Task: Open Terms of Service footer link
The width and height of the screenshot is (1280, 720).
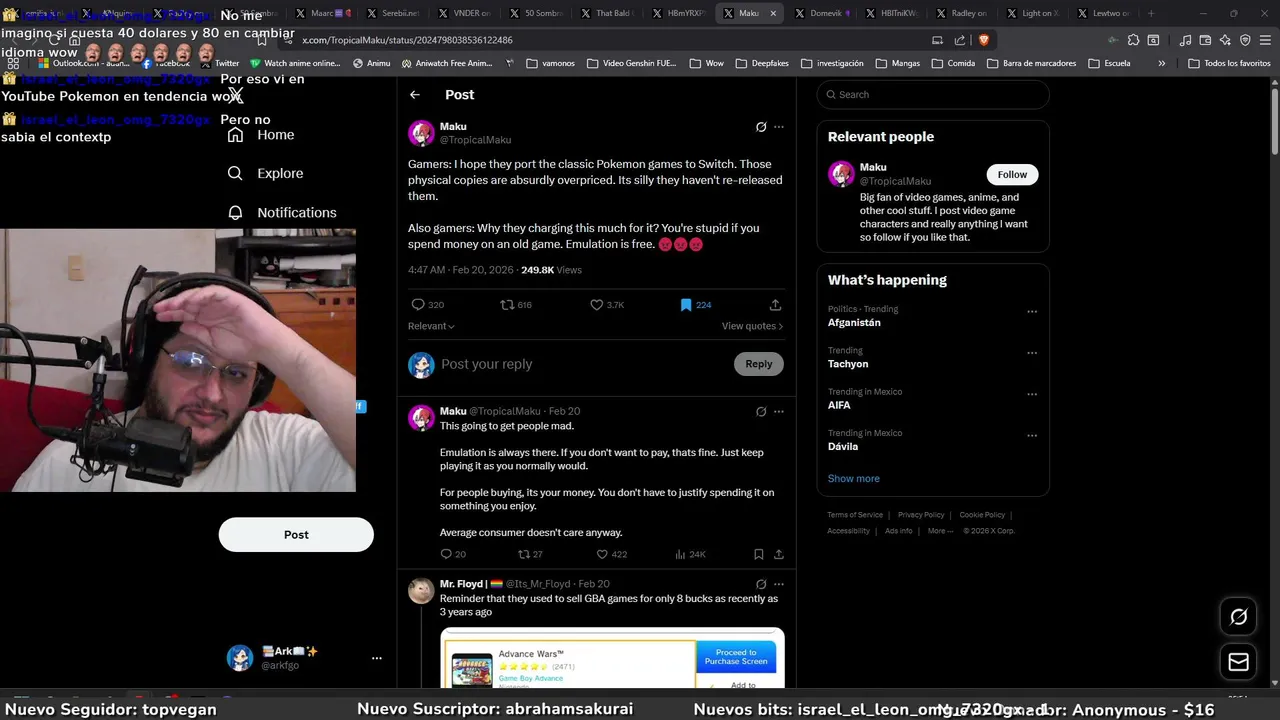Action: [x=855, y=515]
